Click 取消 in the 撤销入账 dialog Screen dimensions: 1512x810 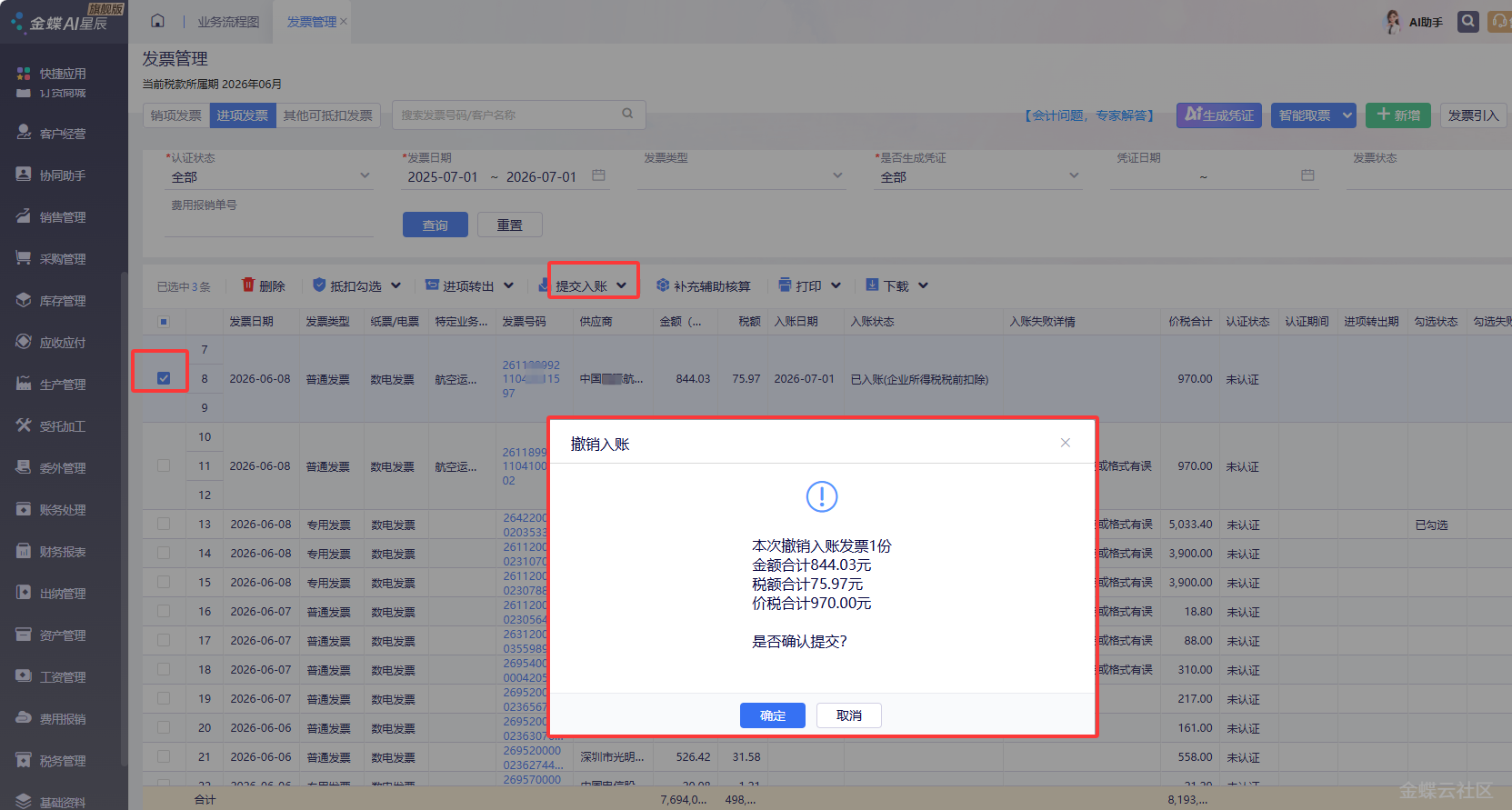849,715
